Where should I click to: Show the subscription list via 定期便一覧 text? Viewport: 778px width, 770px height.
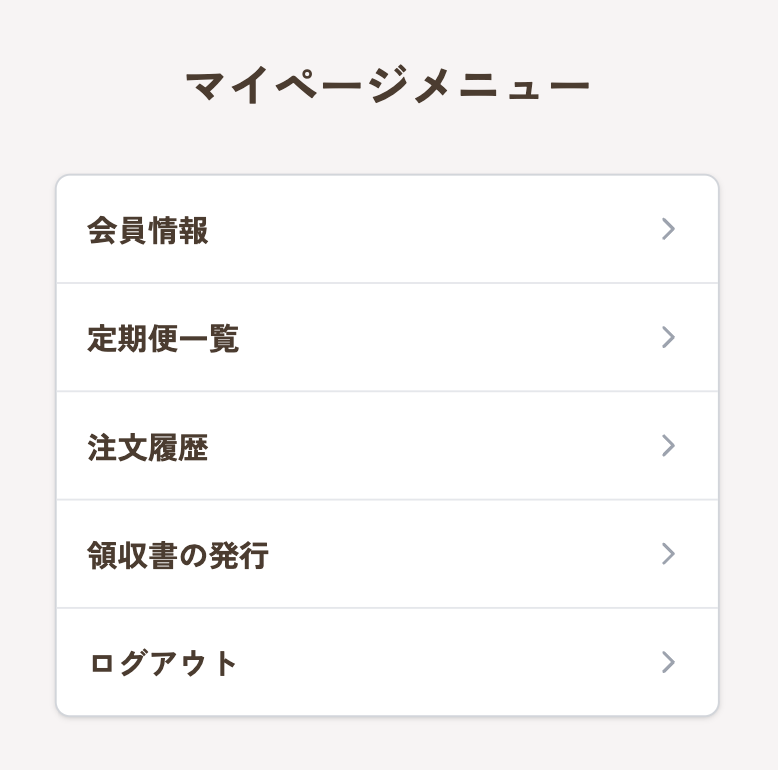(x=163, y=339)
